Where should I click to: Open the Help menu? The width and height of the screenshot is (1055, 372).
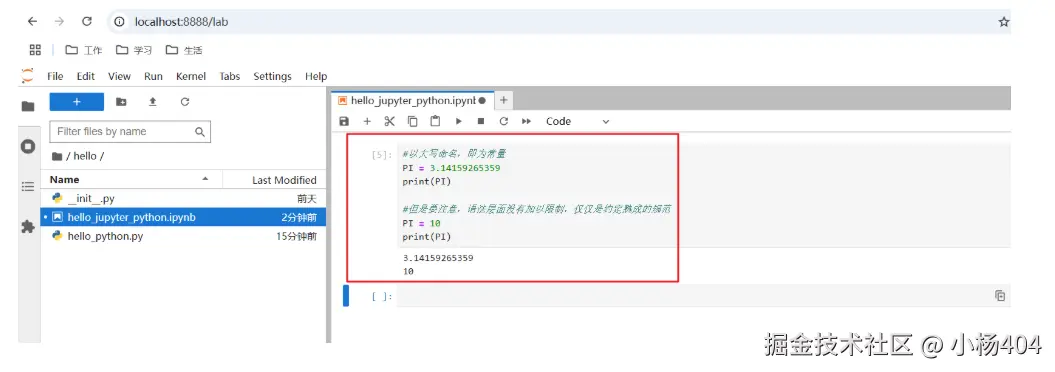pyautogui.click(x=316, y=76)
